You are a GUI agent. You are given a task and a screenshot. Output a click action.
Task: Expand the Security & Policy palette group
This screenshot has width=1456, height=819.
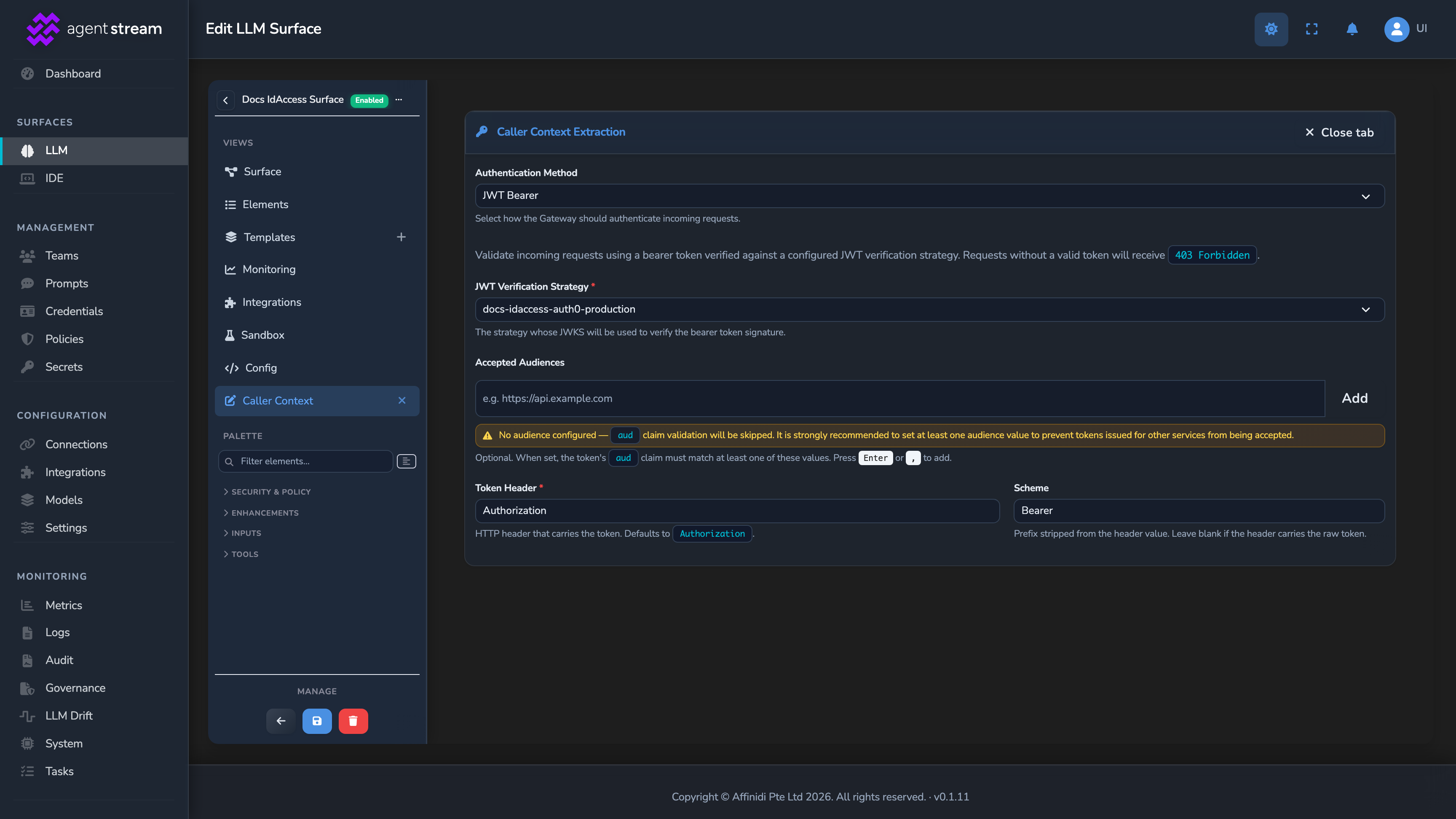click(268, 492)
